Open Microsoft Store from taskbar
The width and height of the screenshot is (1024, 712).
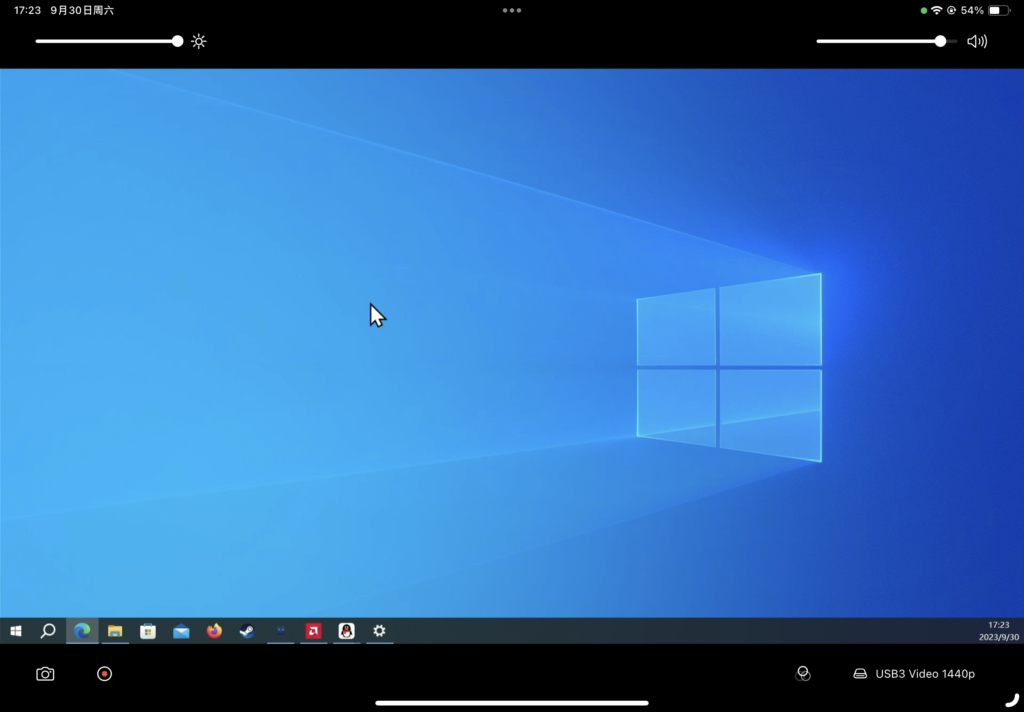pyautogui.click(x=148, y=631)
